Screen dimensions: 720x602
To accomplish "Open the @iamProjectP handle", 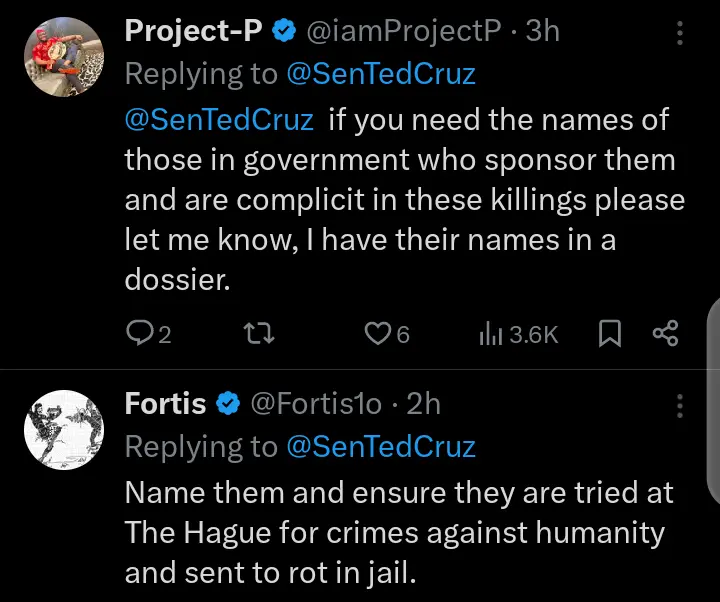I will point(403,32).
